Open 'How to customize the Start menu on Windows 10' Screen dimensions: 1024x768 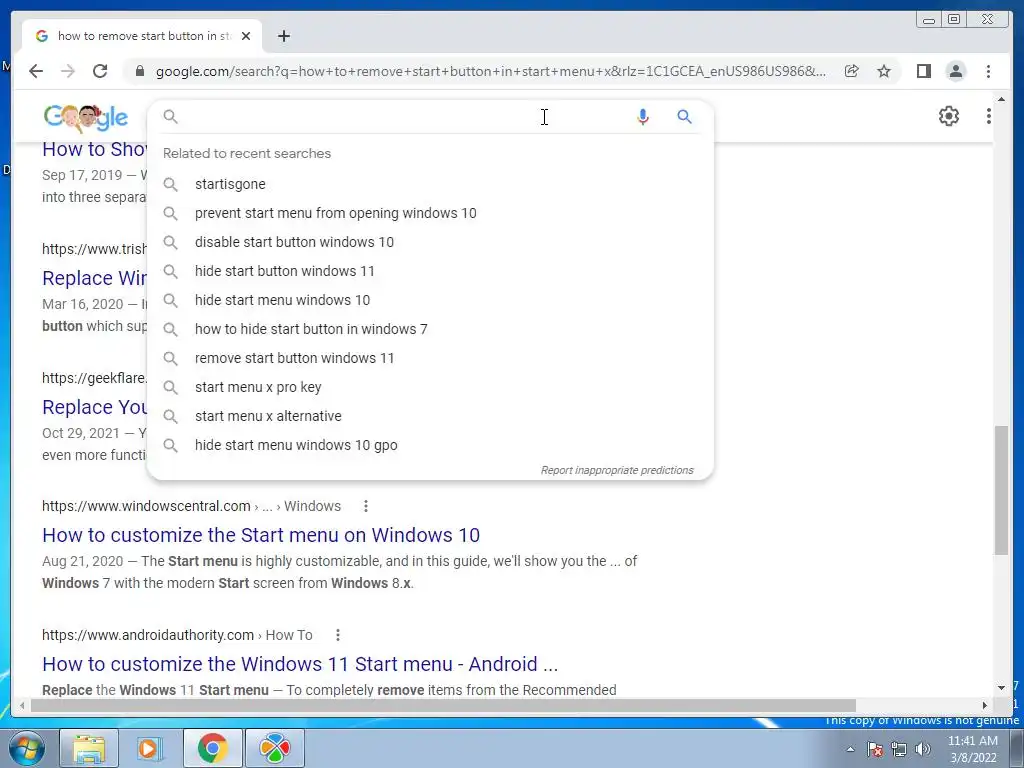[x=261, y=535]
